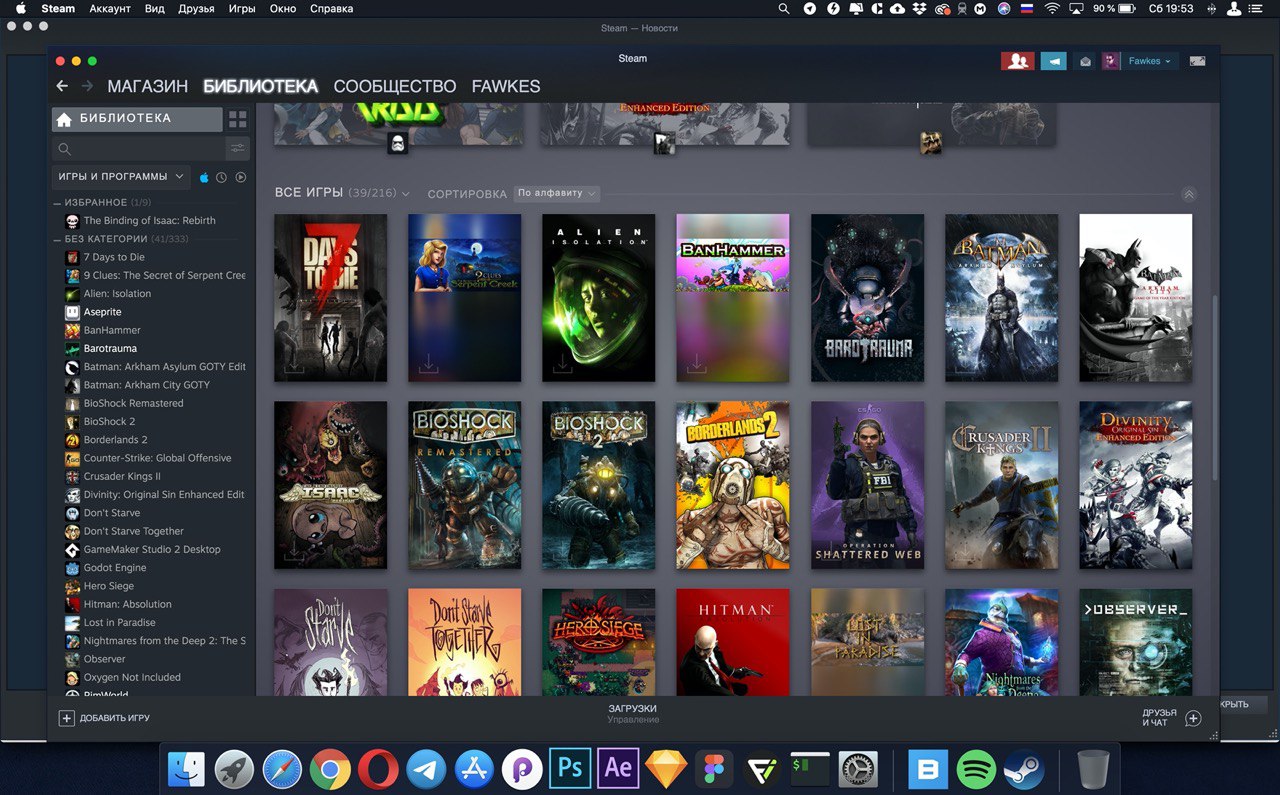Open Opera browser from the Dock

tap(378, 769)
